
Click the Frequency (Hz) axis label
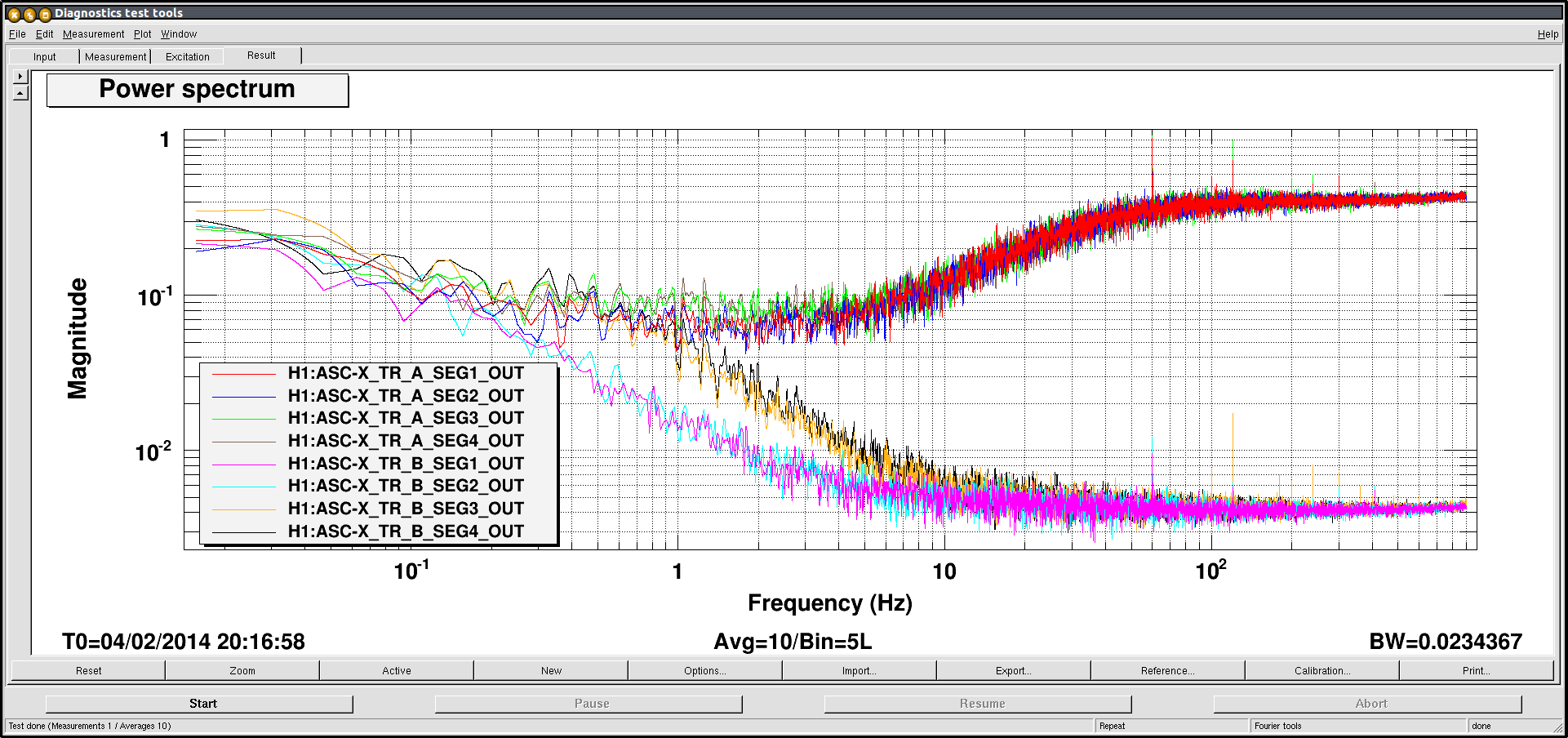tap(830, 603)
